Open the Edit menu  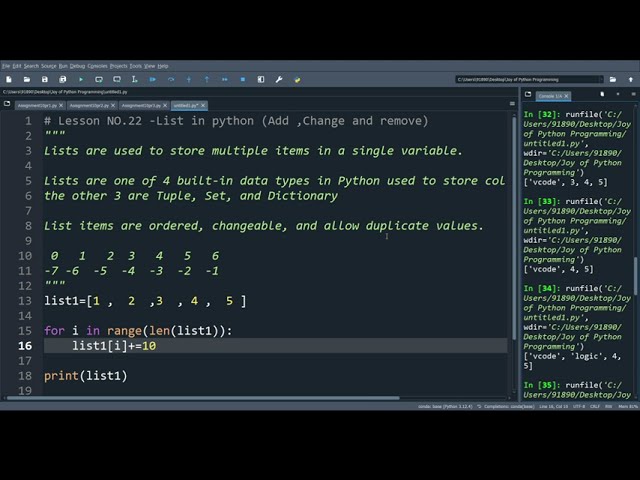point(17,66)
